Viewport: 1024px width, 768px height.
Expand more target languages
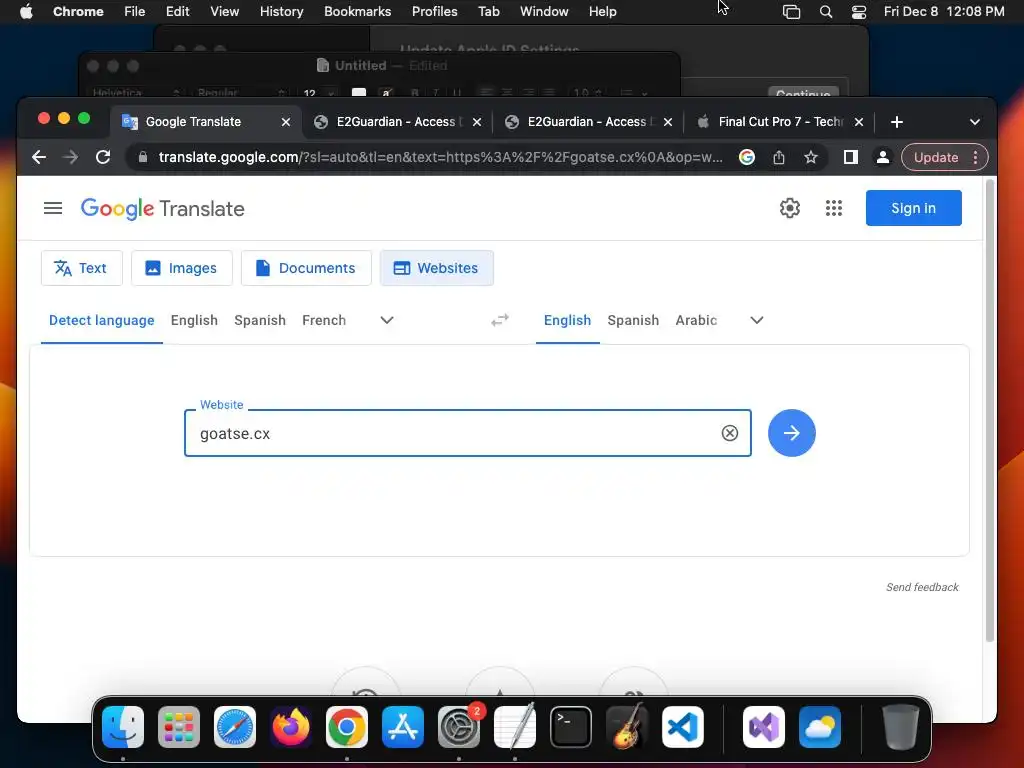click(756, 320)
